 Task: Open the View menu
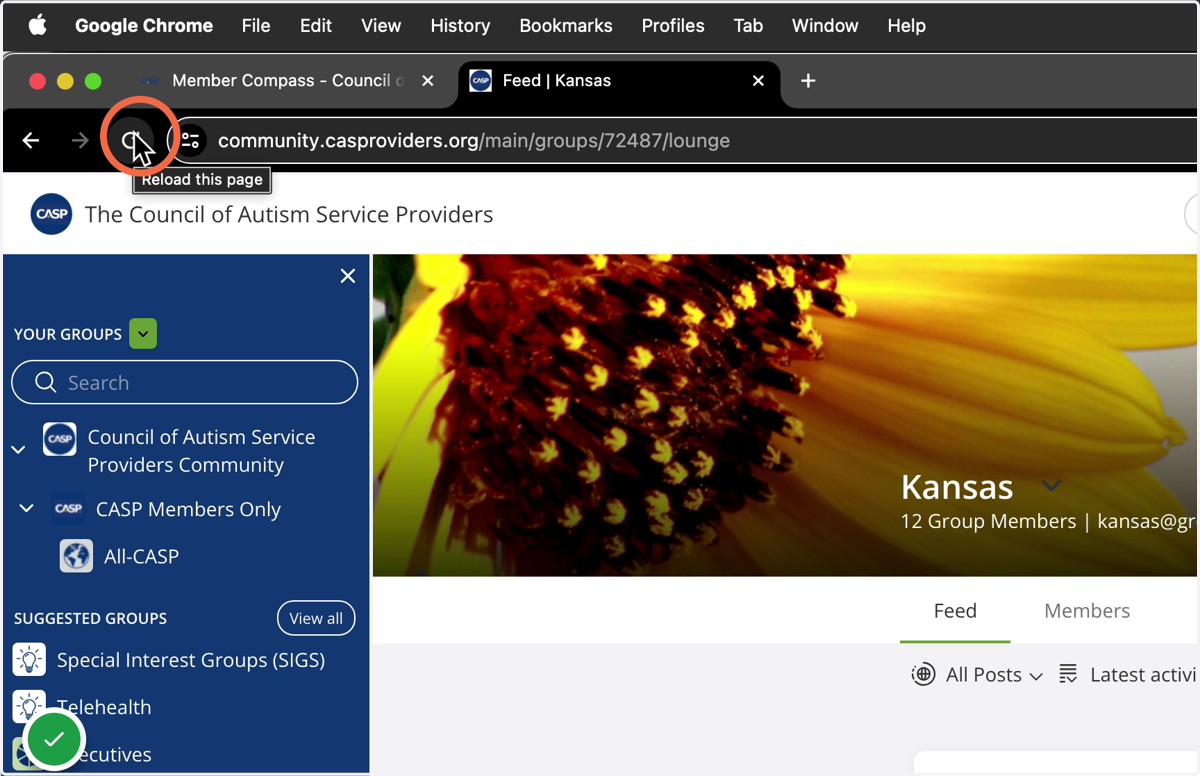tap(381, 26)
